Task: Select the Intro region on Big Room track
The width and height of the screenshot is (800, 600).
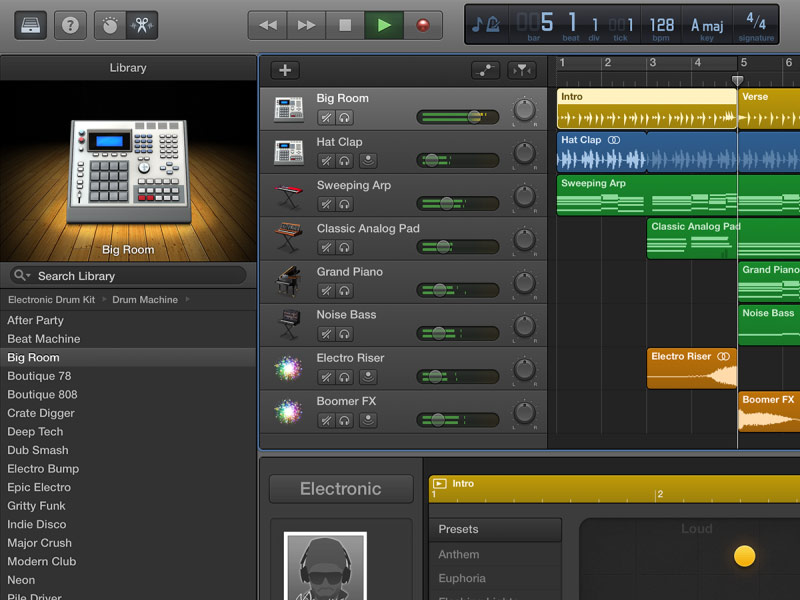Action: pyautogui.click(x=647, y=109)
